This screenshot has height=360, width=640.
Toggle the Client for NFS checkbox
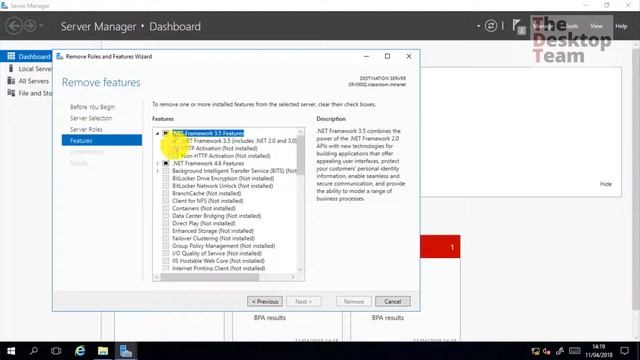[x=166, y=201]
